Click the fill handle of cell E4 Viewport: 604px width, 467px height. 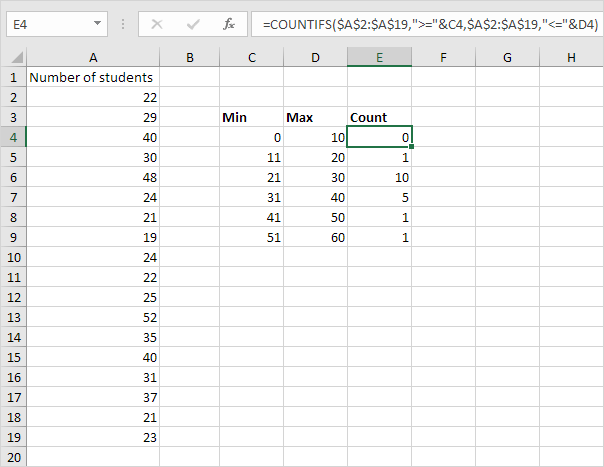411,146
